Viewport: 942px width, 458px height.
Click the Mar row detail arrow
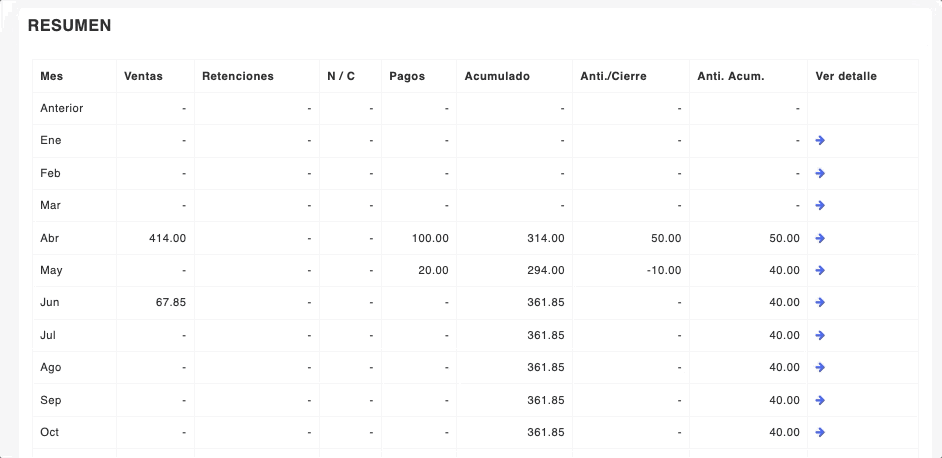point(820,206)
